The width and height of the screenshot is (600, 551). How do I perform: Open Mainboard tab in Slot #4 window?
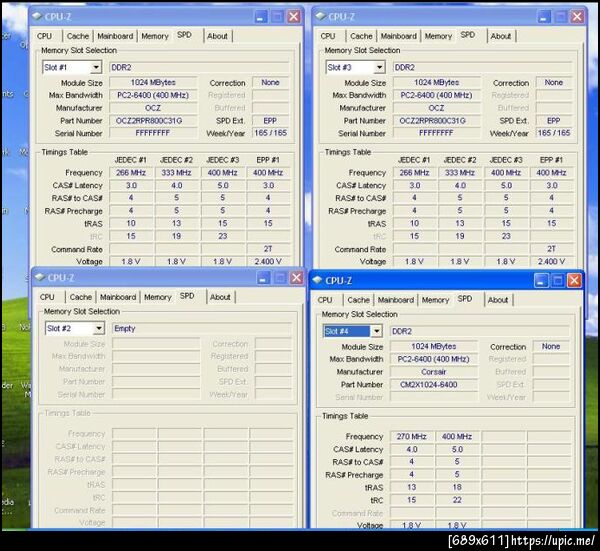pos(396,300)
